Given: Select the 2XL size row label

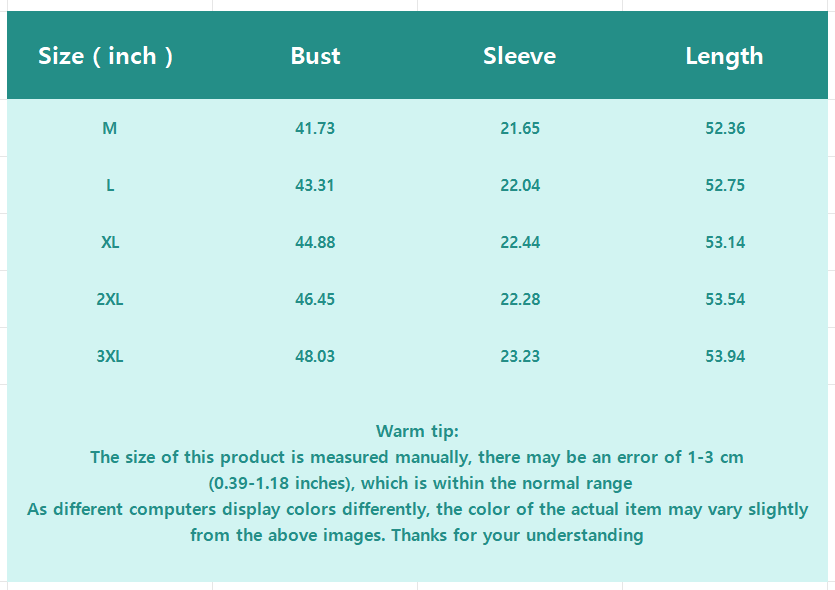Looking at the screenshot, I should click(110, 299).
